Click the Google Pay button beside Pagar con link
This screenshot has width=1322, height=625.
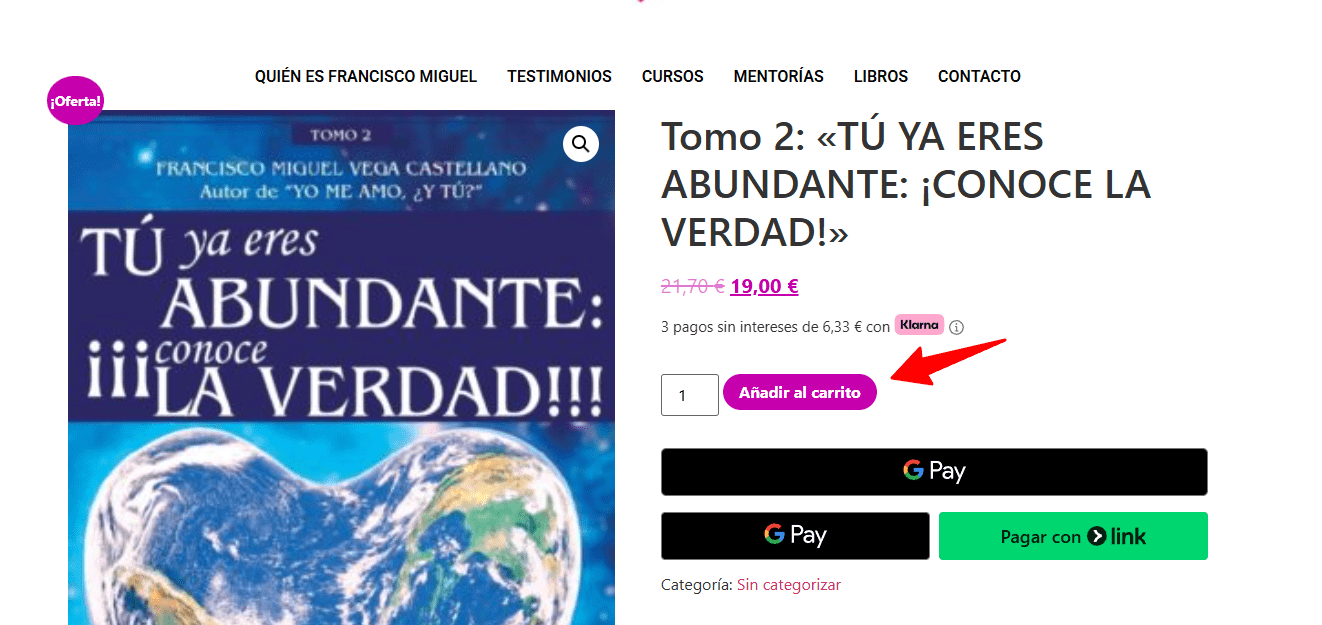[795, 536]
